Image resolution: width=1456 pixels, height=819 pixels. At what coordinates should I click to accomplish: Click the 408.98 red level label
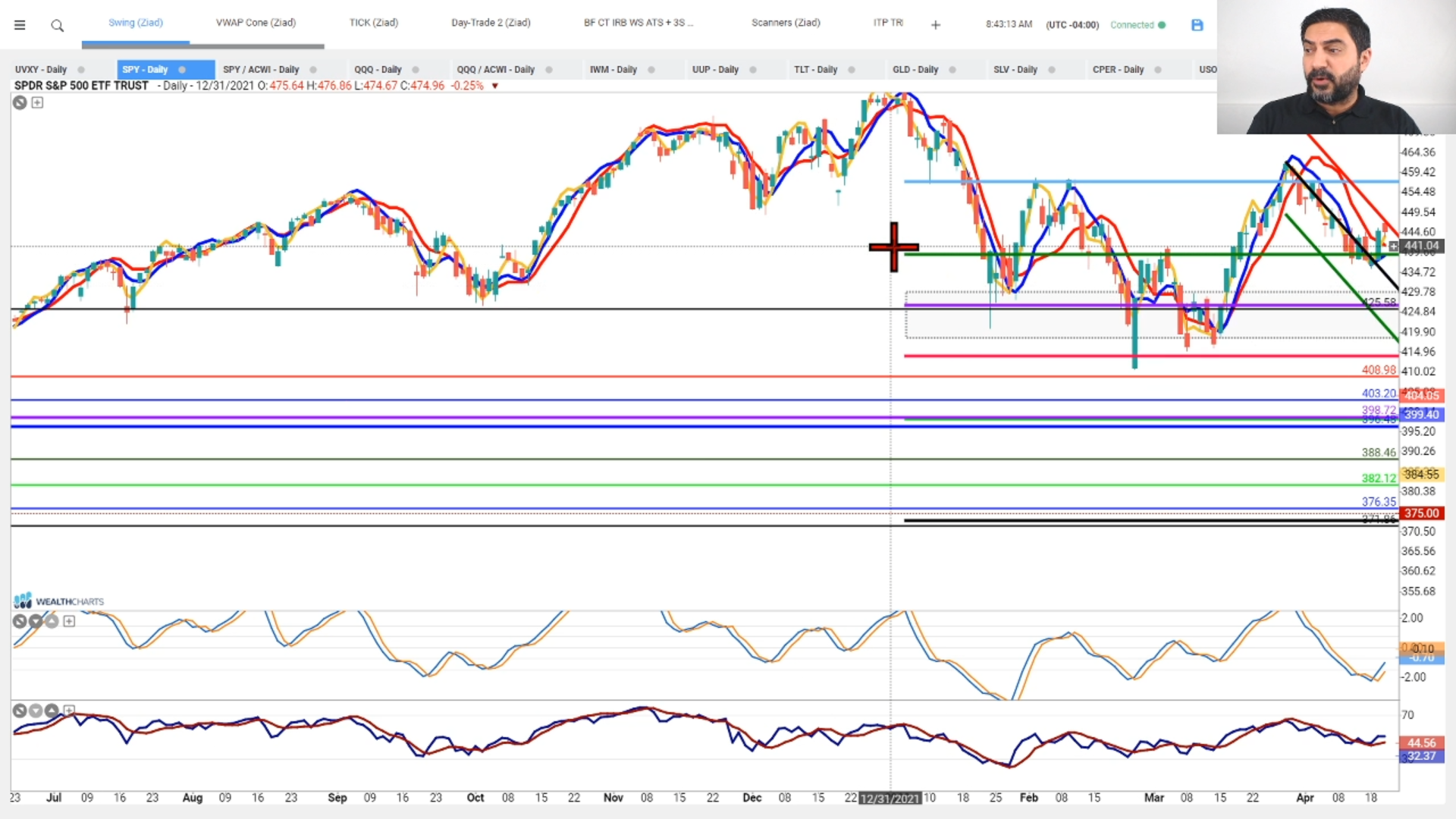(1379, 370)
